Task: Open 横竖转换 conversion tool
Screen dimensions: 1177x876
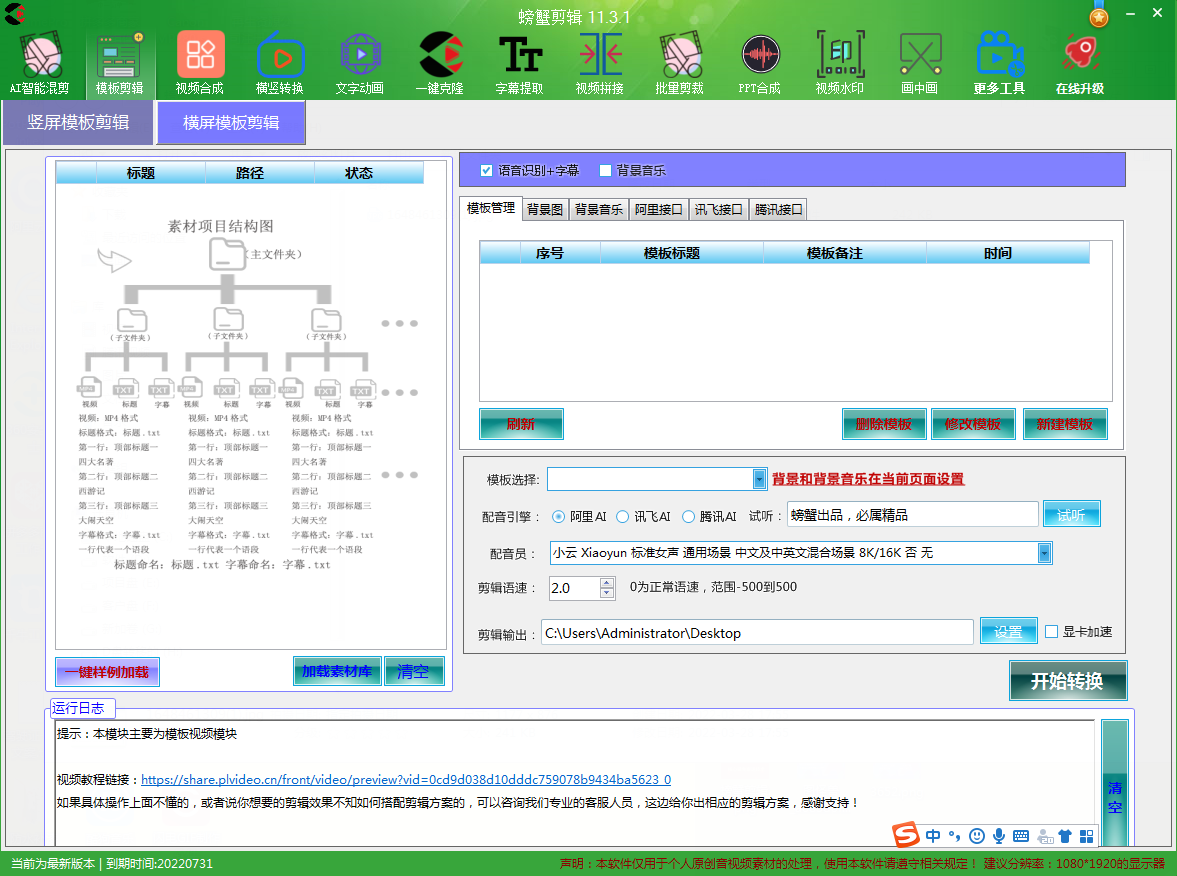Action: tap(280, 62)
